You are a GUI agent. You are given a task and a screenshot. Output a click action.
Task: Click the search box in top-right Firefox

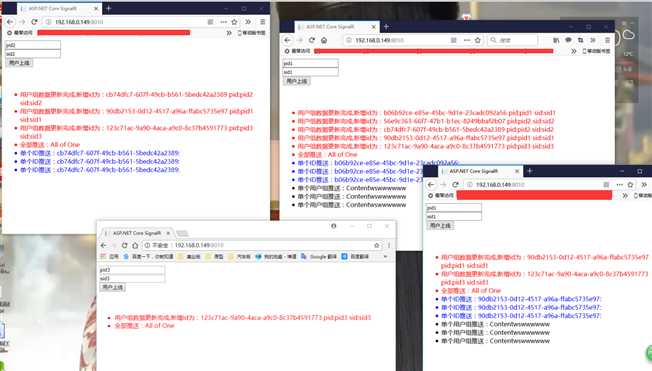[512, 40]
